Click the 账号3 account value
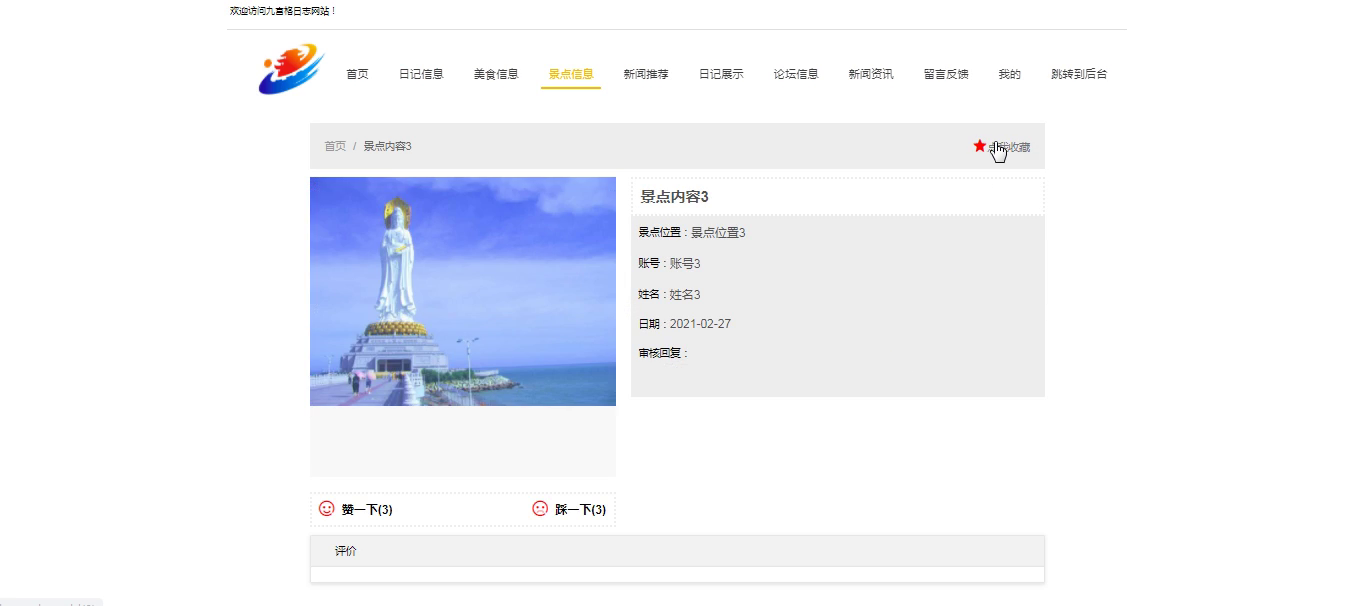Image resolution: width=1360 pixels, height=606 pixels. [685, 264]
